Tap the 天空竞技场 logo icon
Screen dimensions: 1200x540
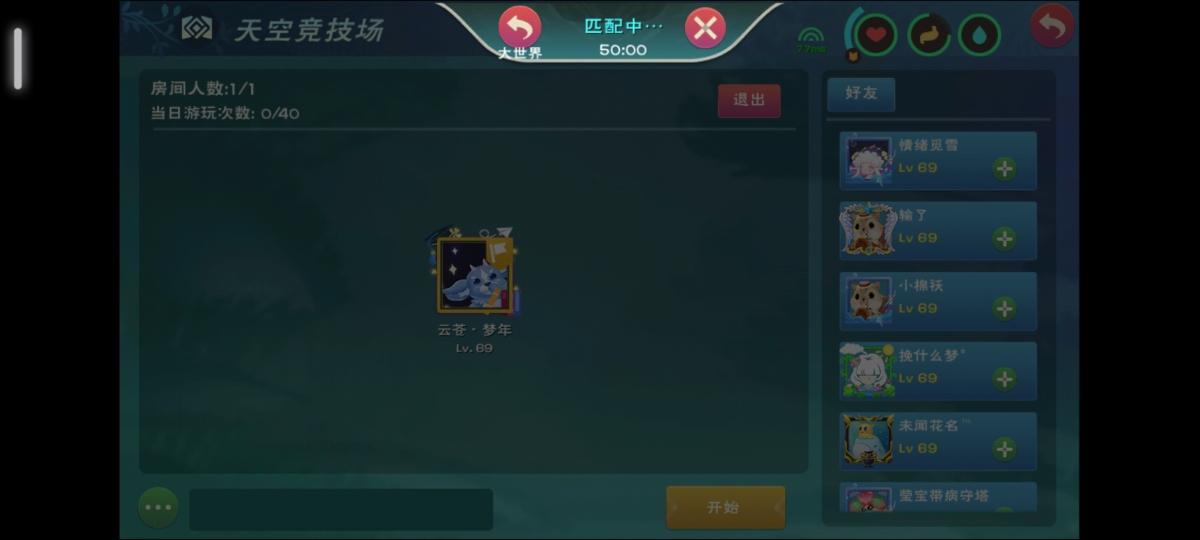tap(197, 29)
